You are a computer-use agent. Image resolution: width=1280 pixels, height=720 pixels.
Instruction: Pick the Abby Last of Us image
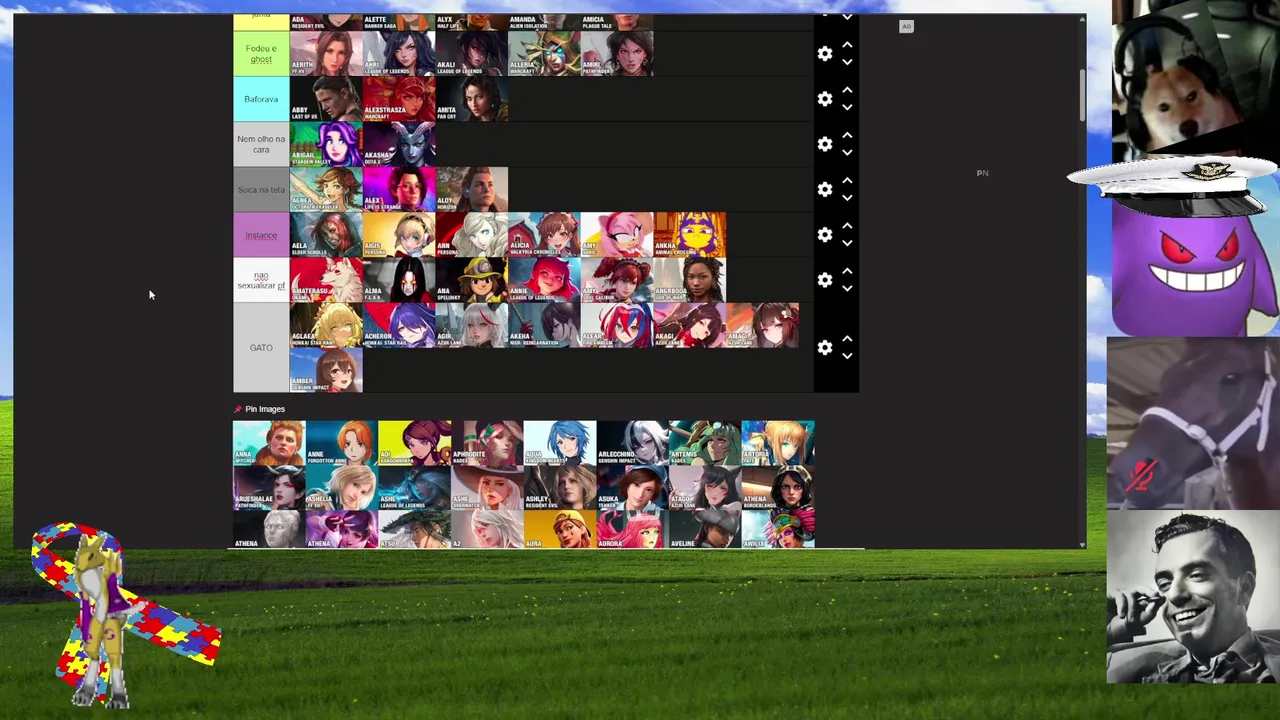(x=326, y=99)
